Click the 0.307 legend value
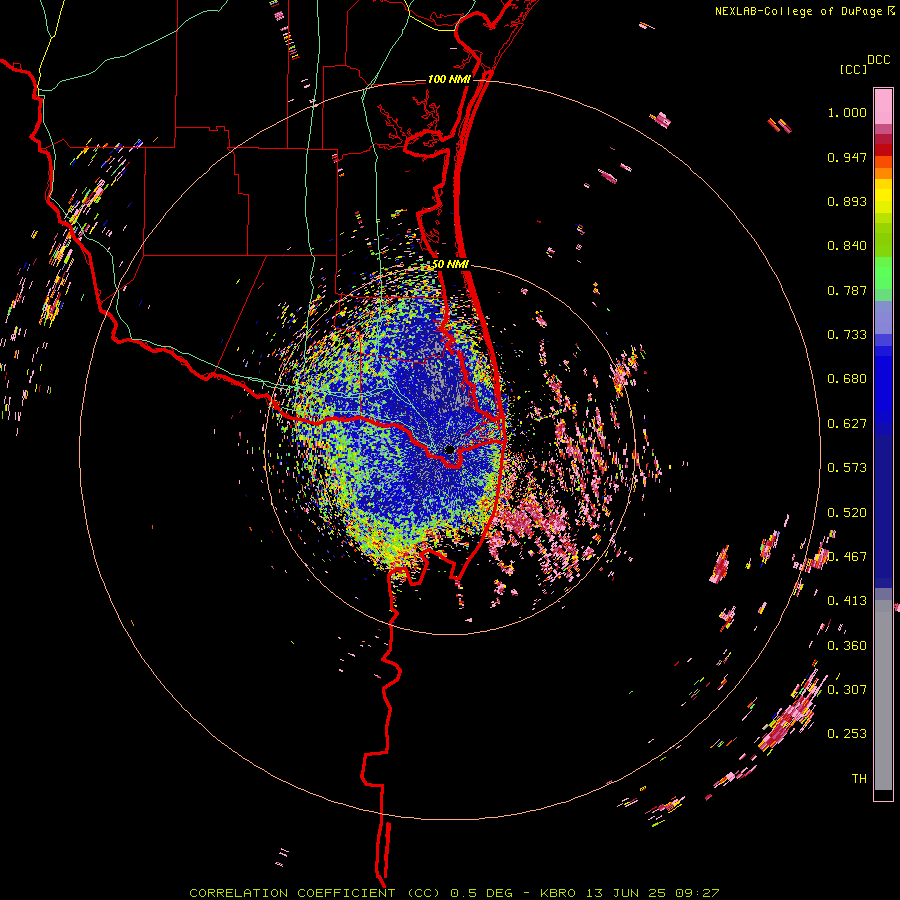 tap(847, 689)
